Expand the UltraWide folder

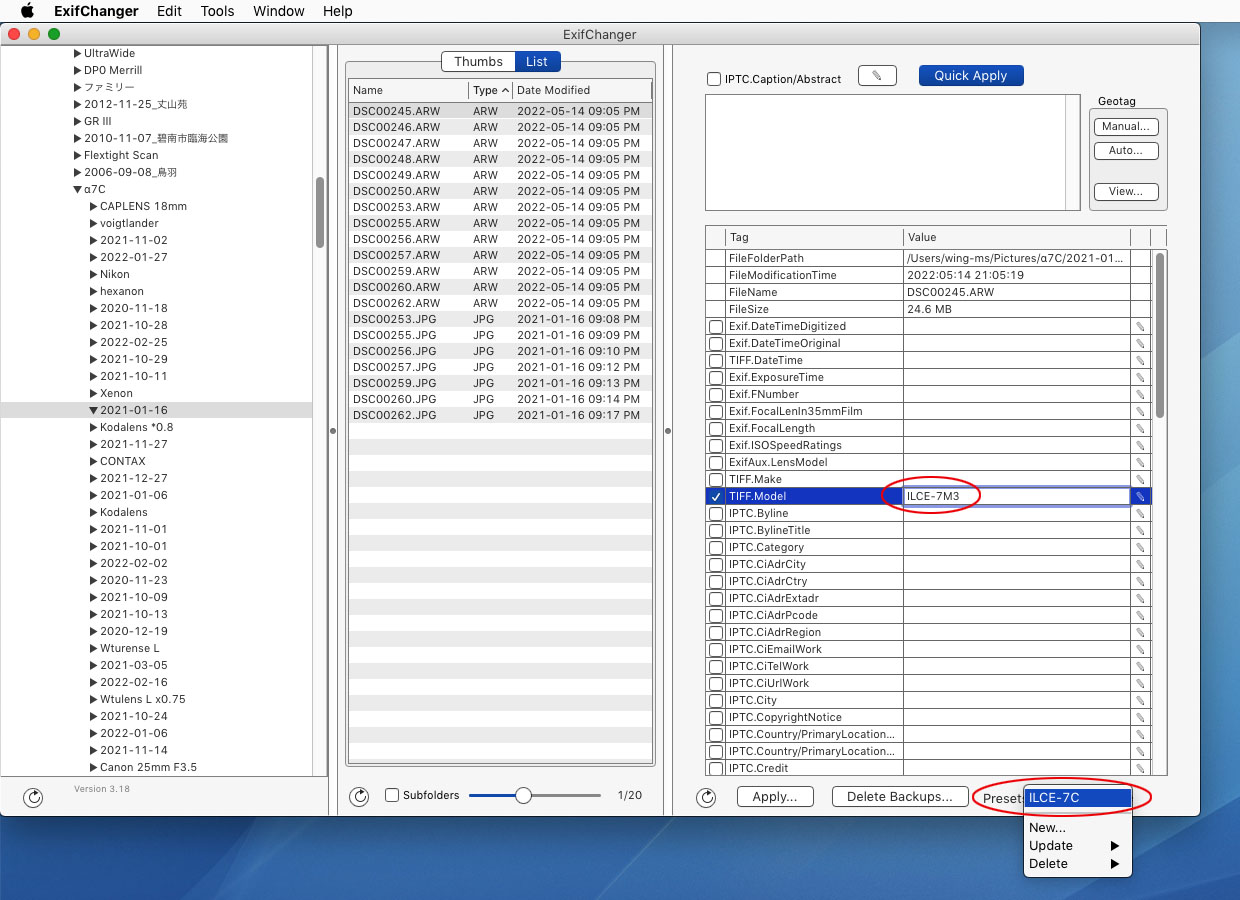click(77, 53)
